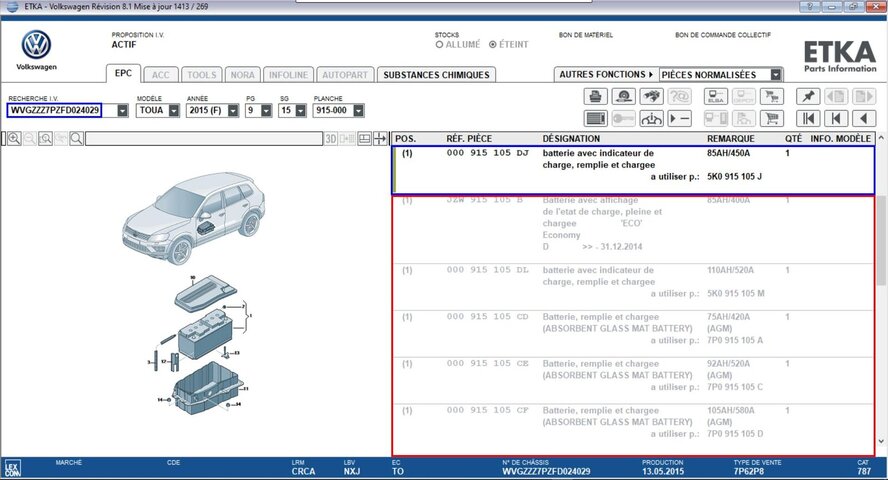Click the double shopping carts icon
This screenshot has height=480, width=888.
pos(771,96)
